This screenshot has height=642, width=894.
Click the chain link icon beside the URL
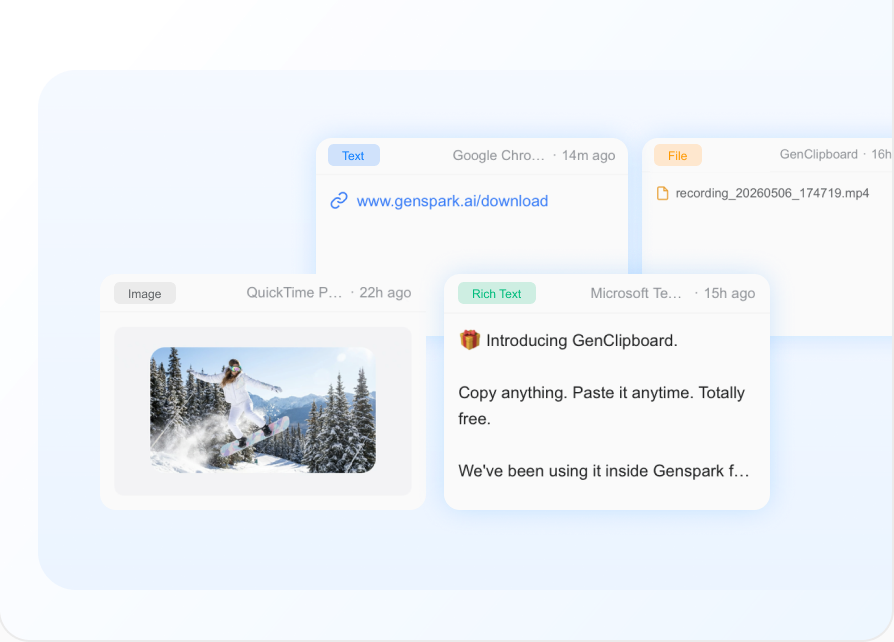[x=339, y=201]
